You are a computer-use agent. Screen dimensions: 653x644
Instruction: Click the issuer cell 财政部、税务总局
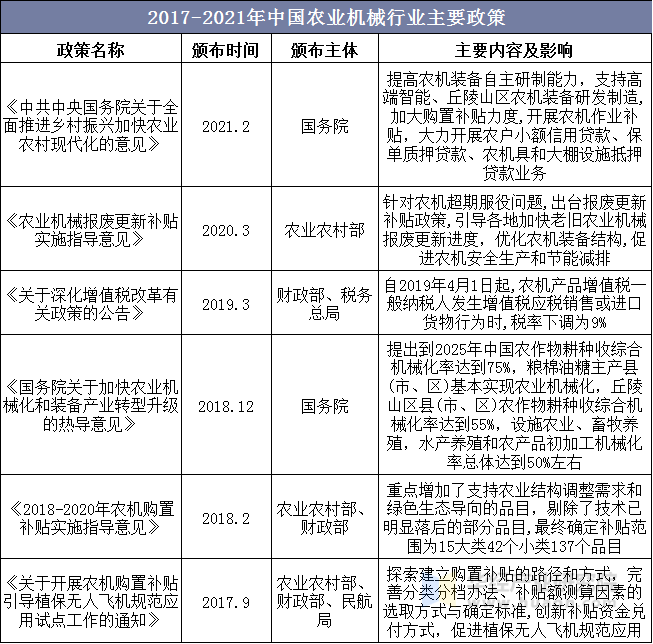324,304
